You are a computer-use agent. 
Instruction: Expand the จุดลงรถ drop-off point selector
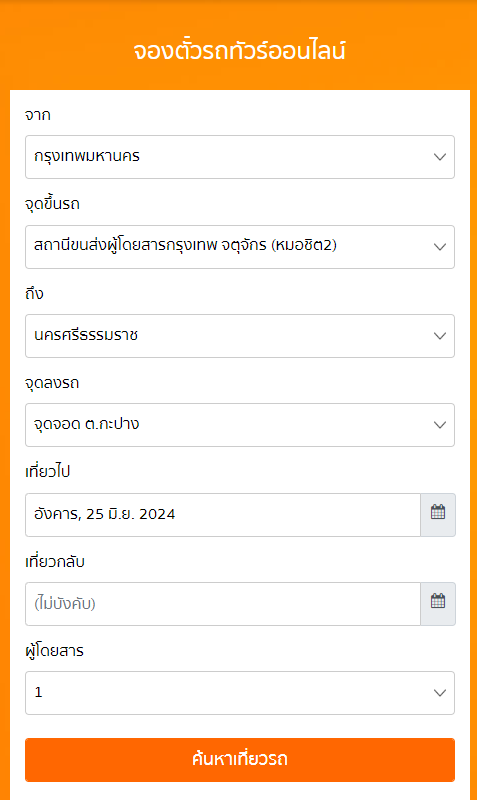click(240, 424)
